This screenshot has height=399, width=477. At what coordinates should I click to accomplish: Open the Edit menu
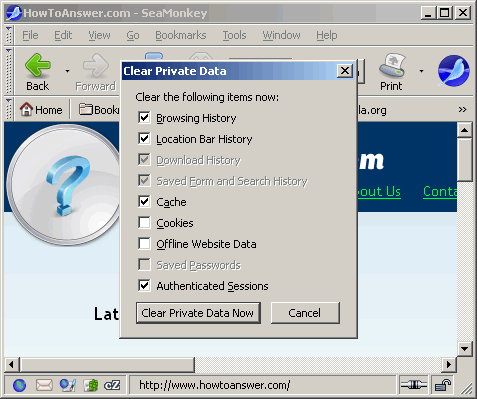click(63, 35)
